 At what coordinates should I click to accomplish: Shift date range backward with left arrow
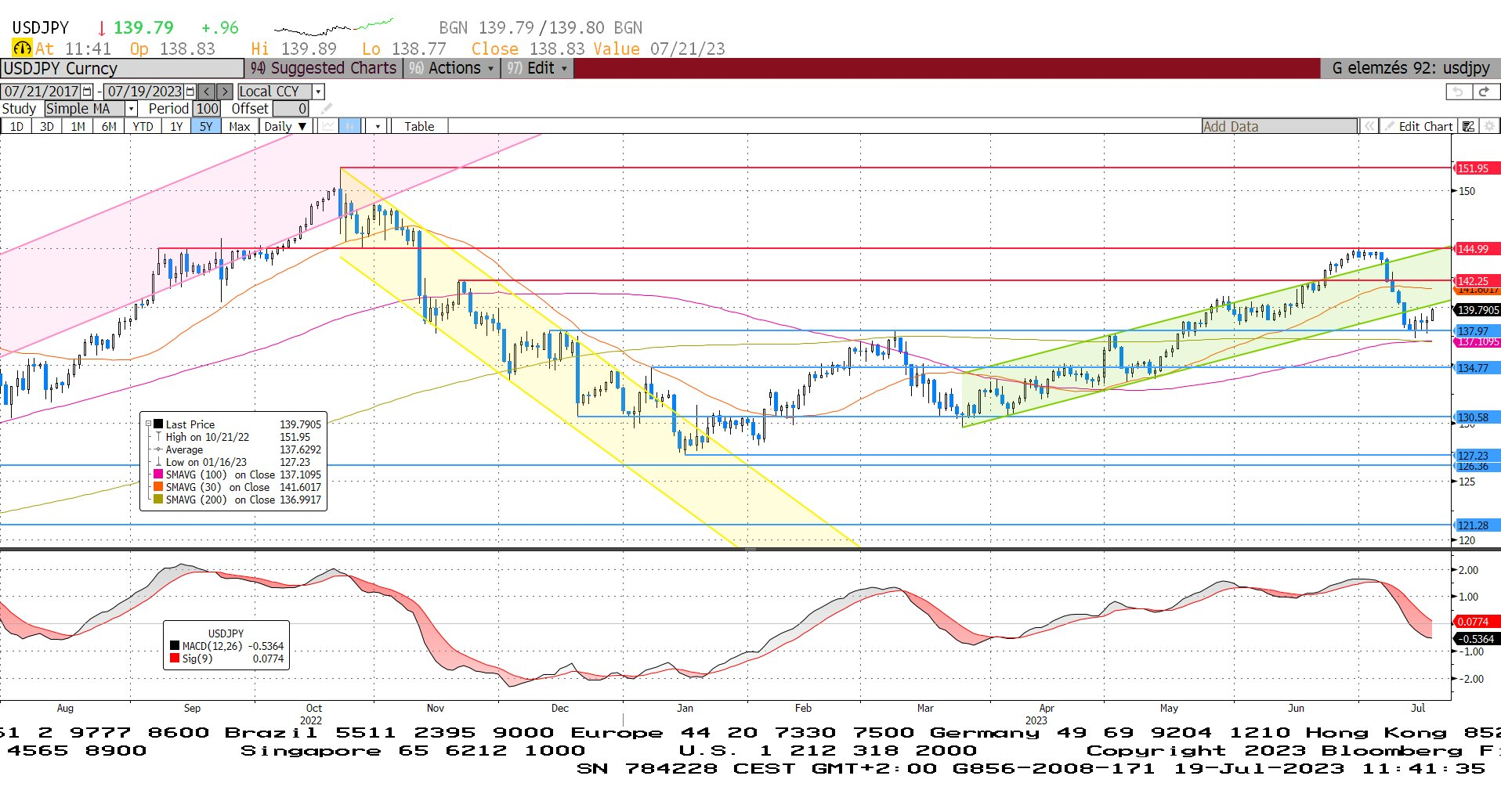pos(206,92)
